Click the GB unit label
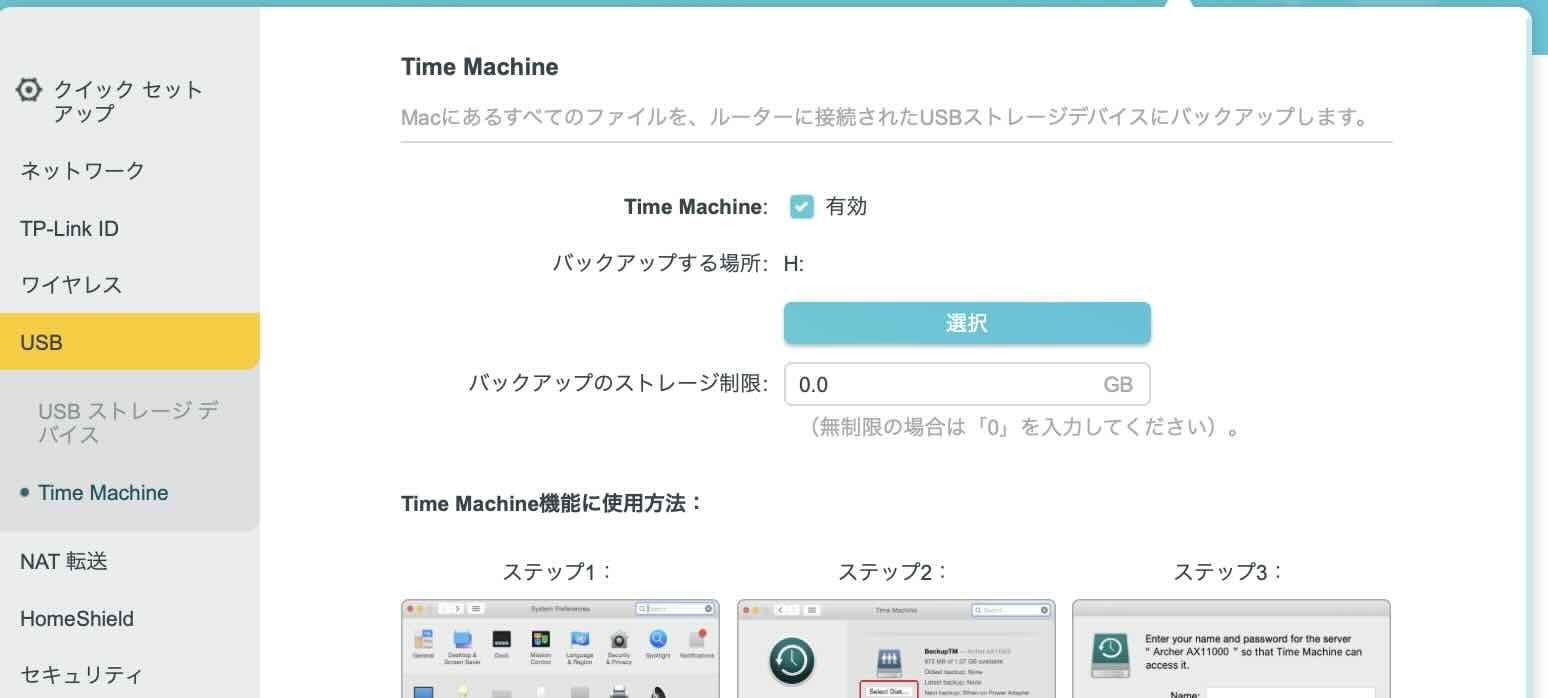 tap(1118, 384)
